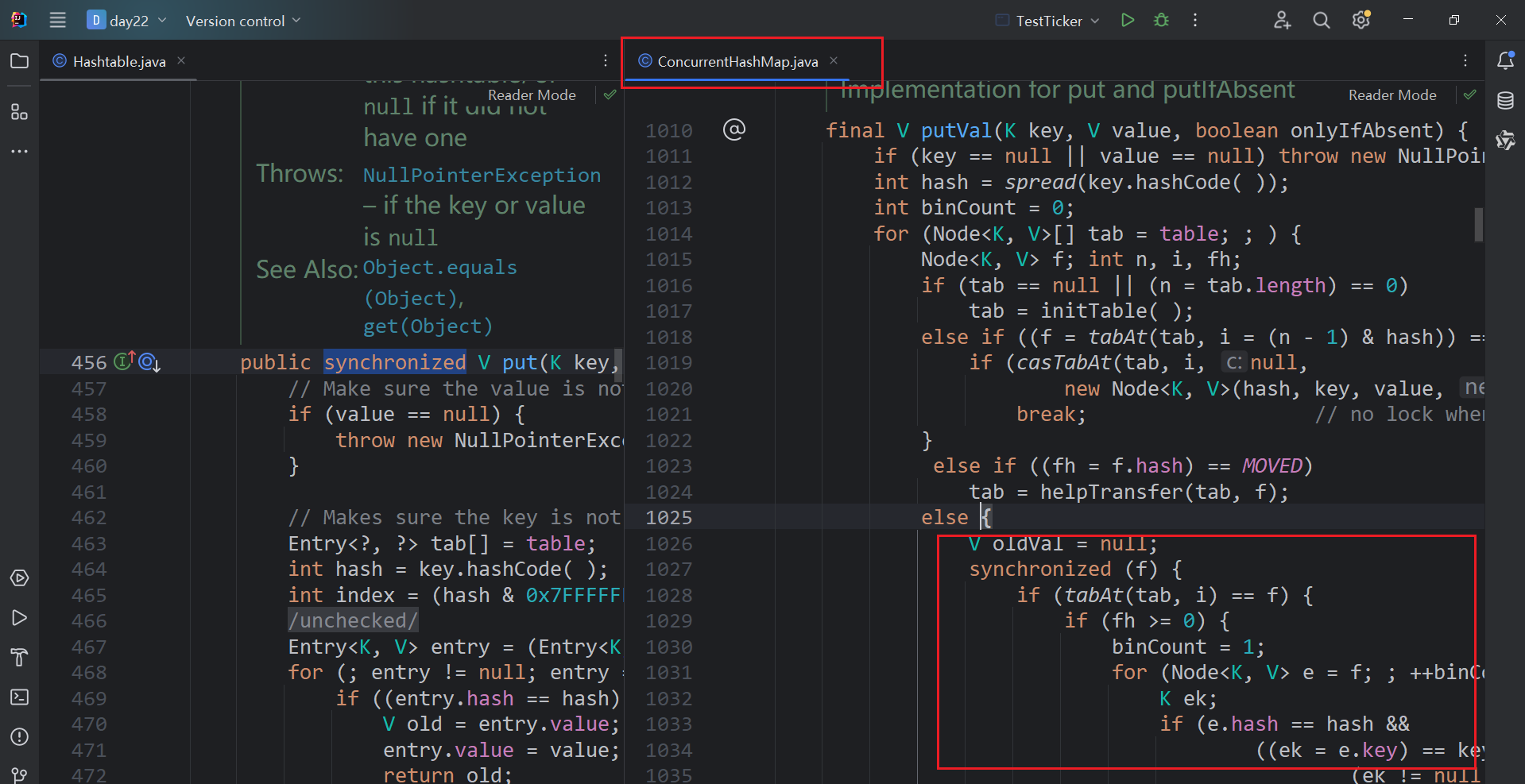Open Problems tool window icon

coord(19,737)
